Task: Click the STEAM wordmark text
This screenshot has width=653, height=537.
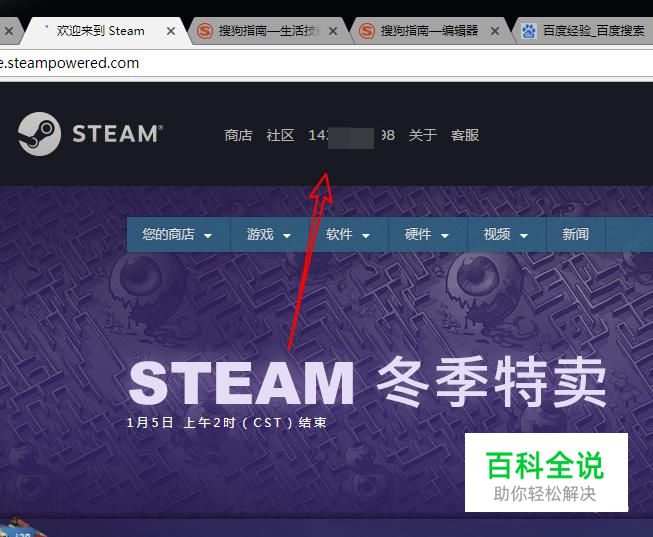Action: coord(117,134)
